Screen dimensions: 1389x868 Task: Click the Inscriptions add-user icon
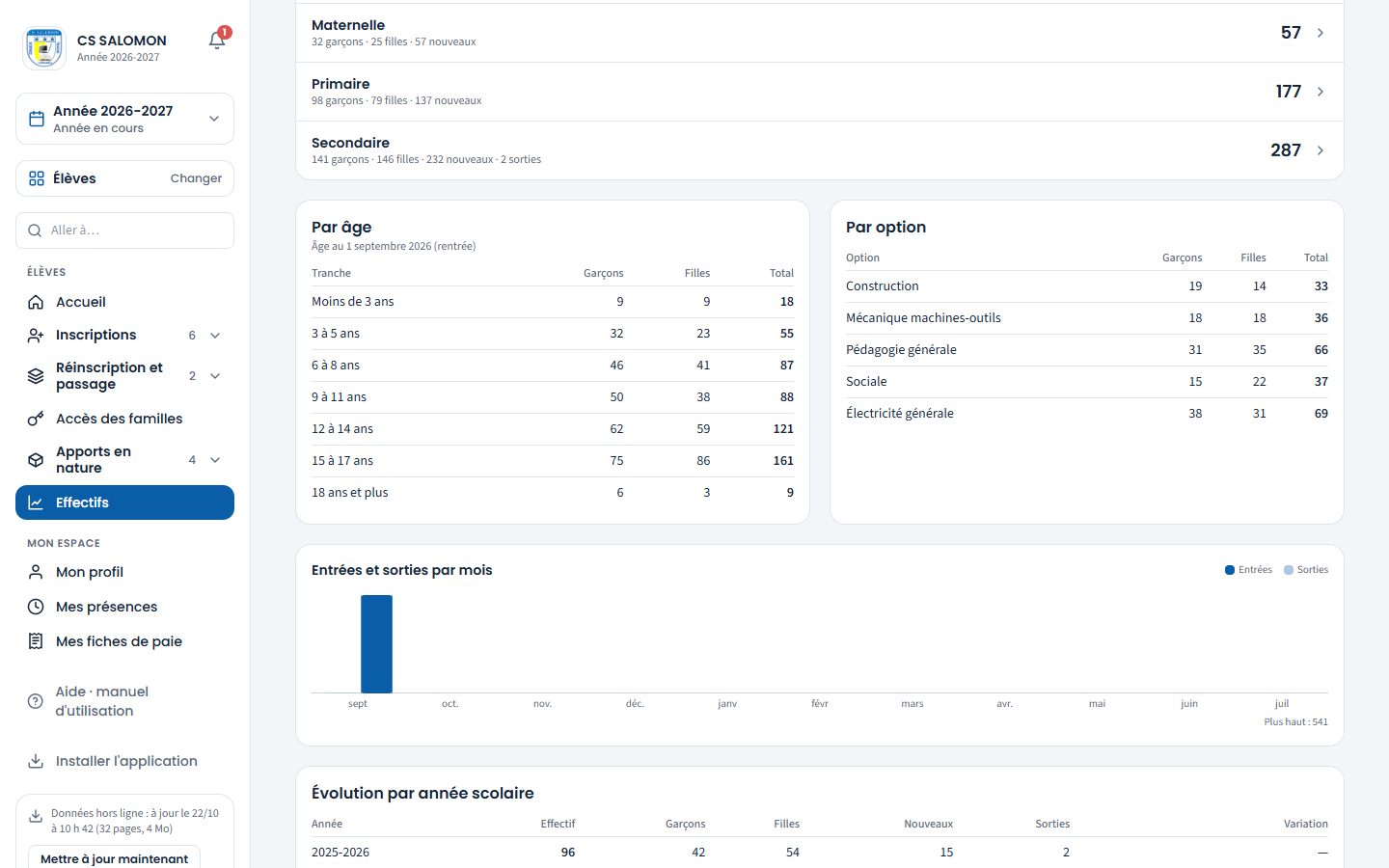[x=36, y=335]
